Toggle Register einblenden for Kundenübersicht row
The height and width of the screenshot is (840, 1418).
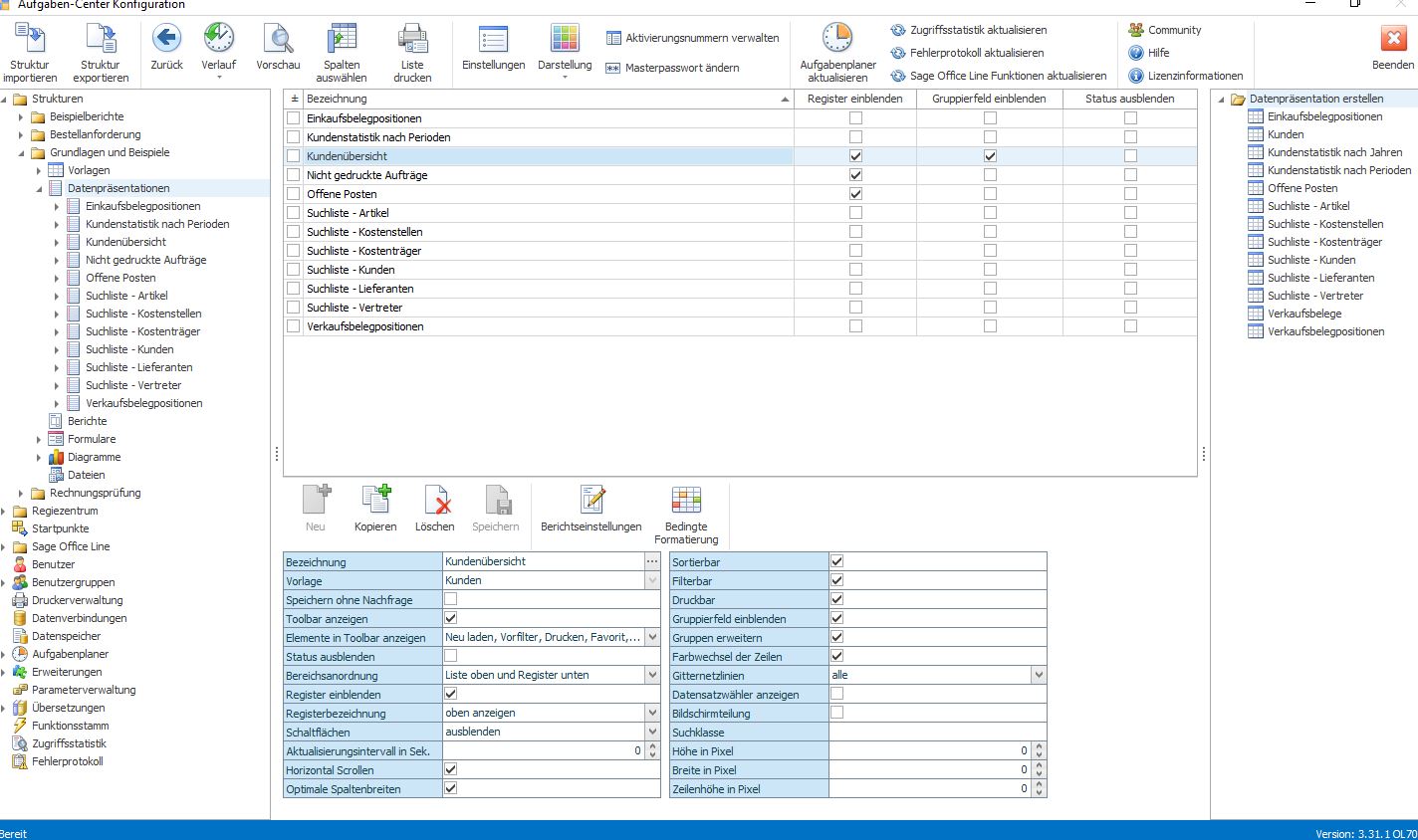855,156
